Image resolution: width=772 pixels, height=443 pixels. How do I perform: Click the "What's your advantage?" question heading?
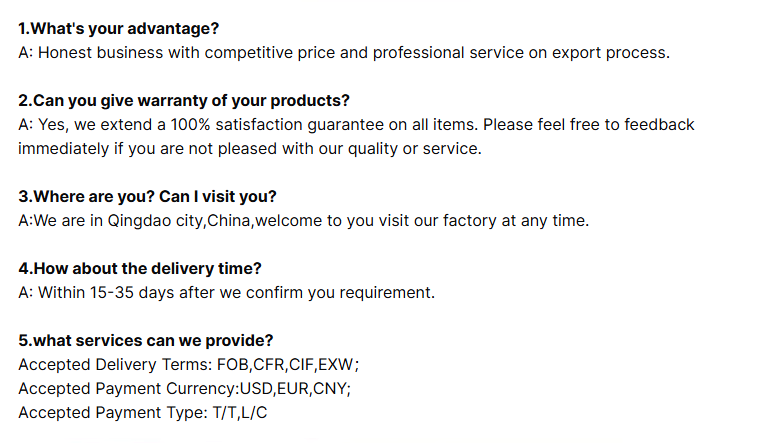[x=118, y=28]
